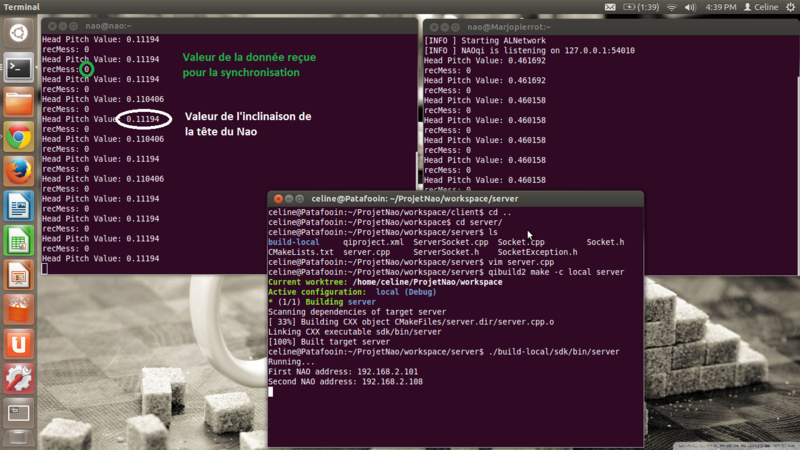Open System Settings wrench icon
Viewport: 800px width, 450px height.
[18, 378]
